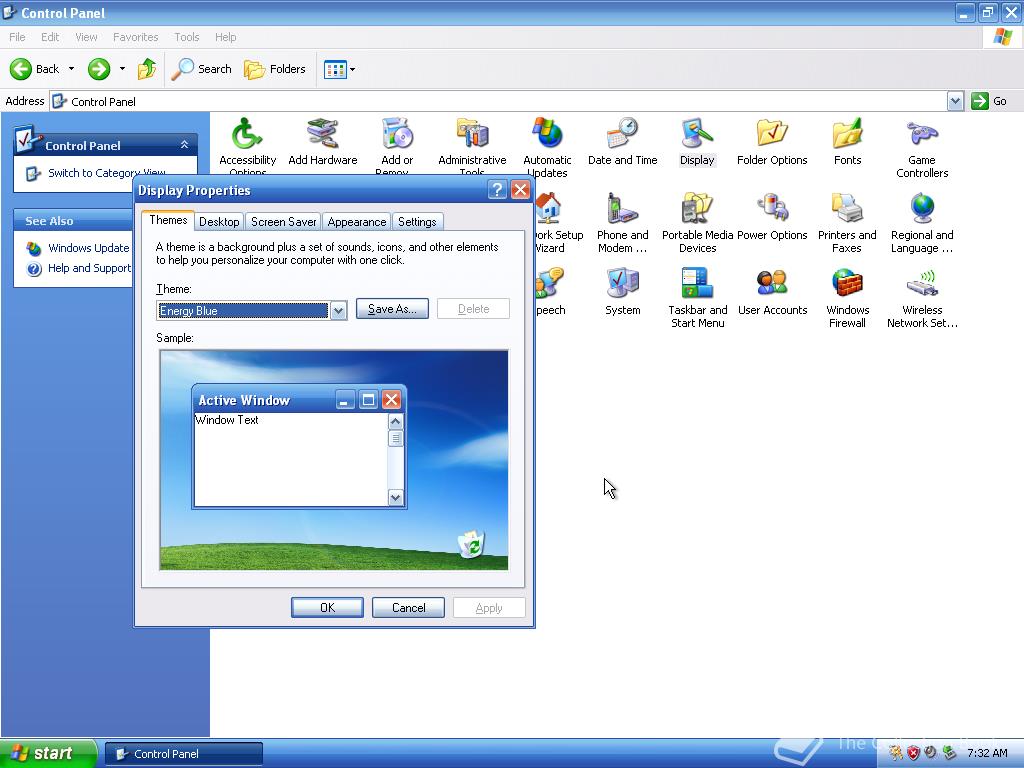The image size is (1024, 768).
Task: Click the Help and Support link
Action: [89, 268]
